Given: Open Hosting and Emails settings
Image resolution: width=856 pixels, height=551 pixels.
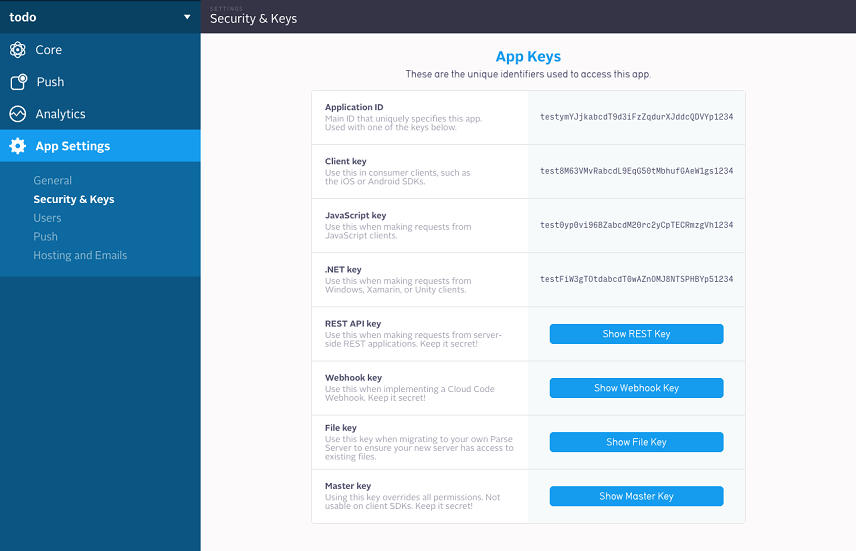Looking at the screenshot, I should point(80,255).
